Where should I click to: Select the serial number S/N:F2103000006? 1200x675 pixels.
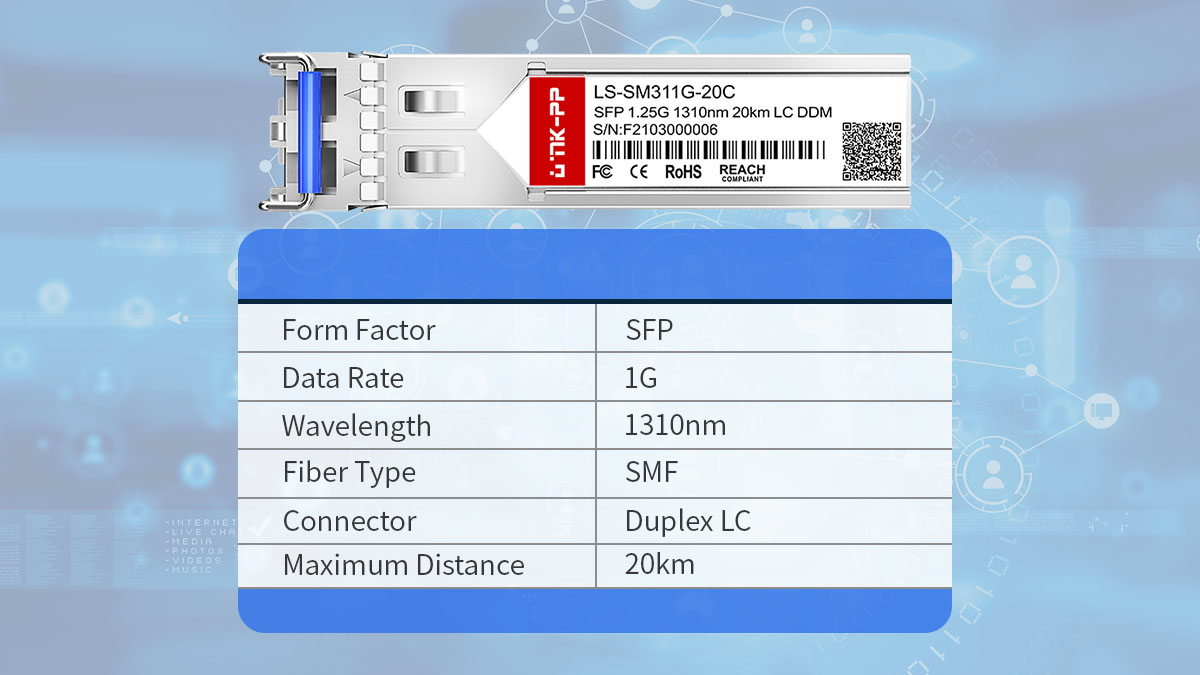point(655,130)
